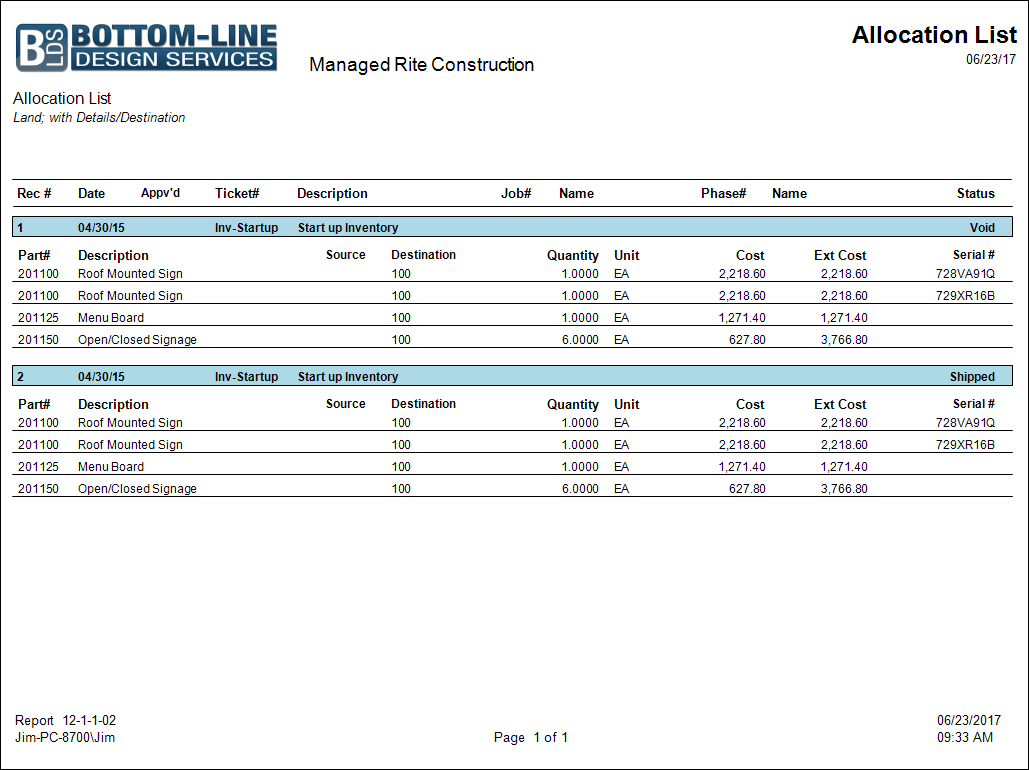Image resolution: width=1029 pixels, height=770 pixels.
Task: Select Open/Closed Signage description in Void record
Action: (x=137, y=340)
